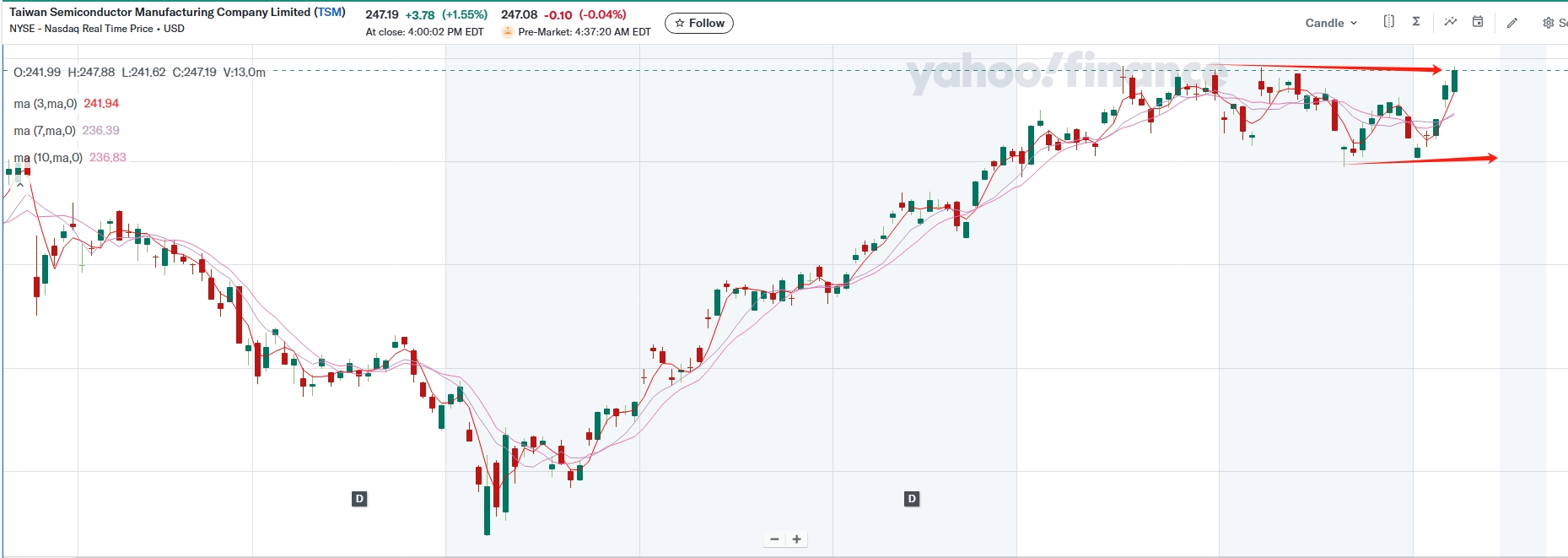The image size is (1568, 558).
Task: Select the ma (10,ma,0) indicator label
Action: click(48, 158)
